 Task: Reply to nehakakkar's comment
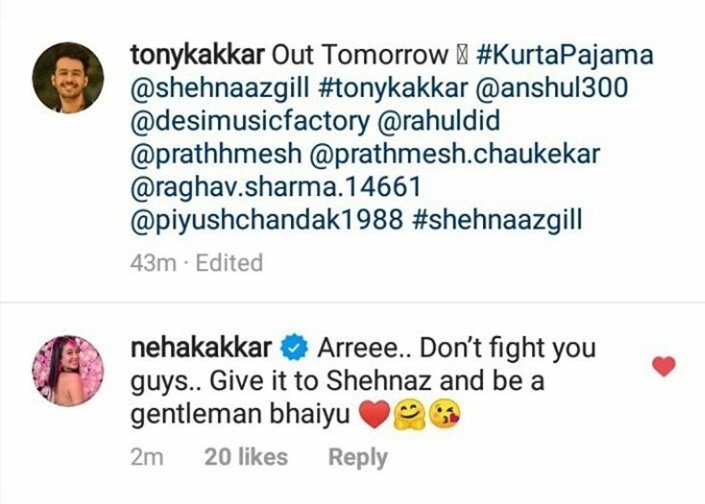click(x=358, y=458)
